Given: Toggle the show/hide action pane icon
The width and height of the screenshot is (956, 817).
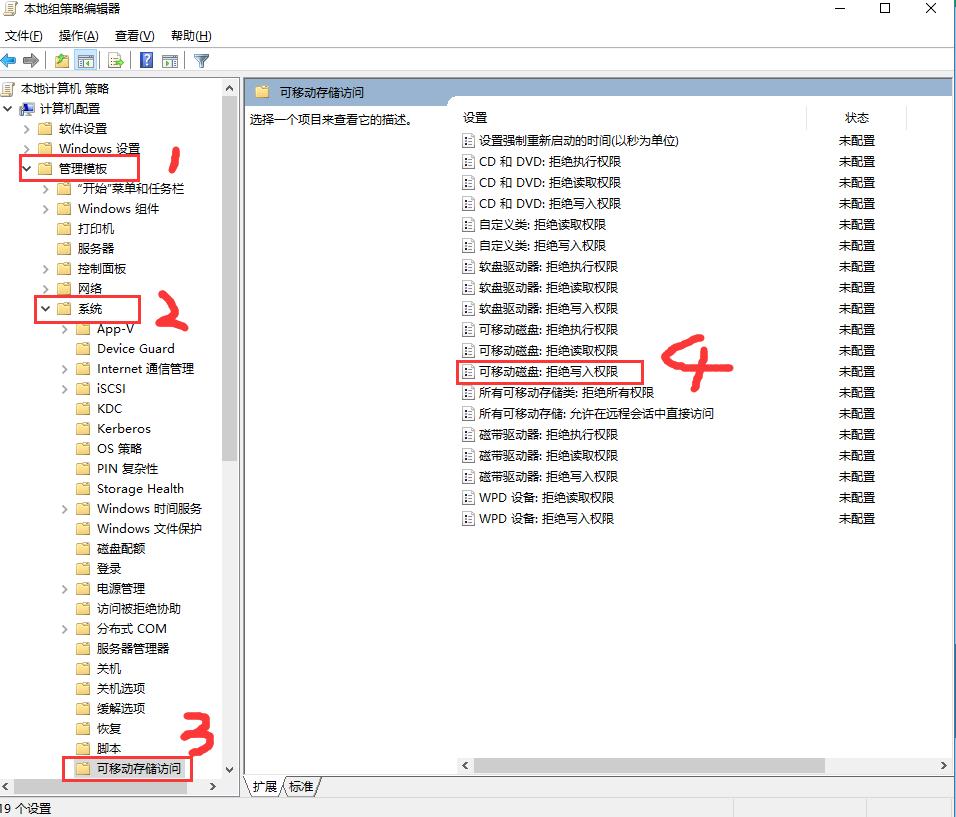Looking at the screenshot, I should (170, 60).
